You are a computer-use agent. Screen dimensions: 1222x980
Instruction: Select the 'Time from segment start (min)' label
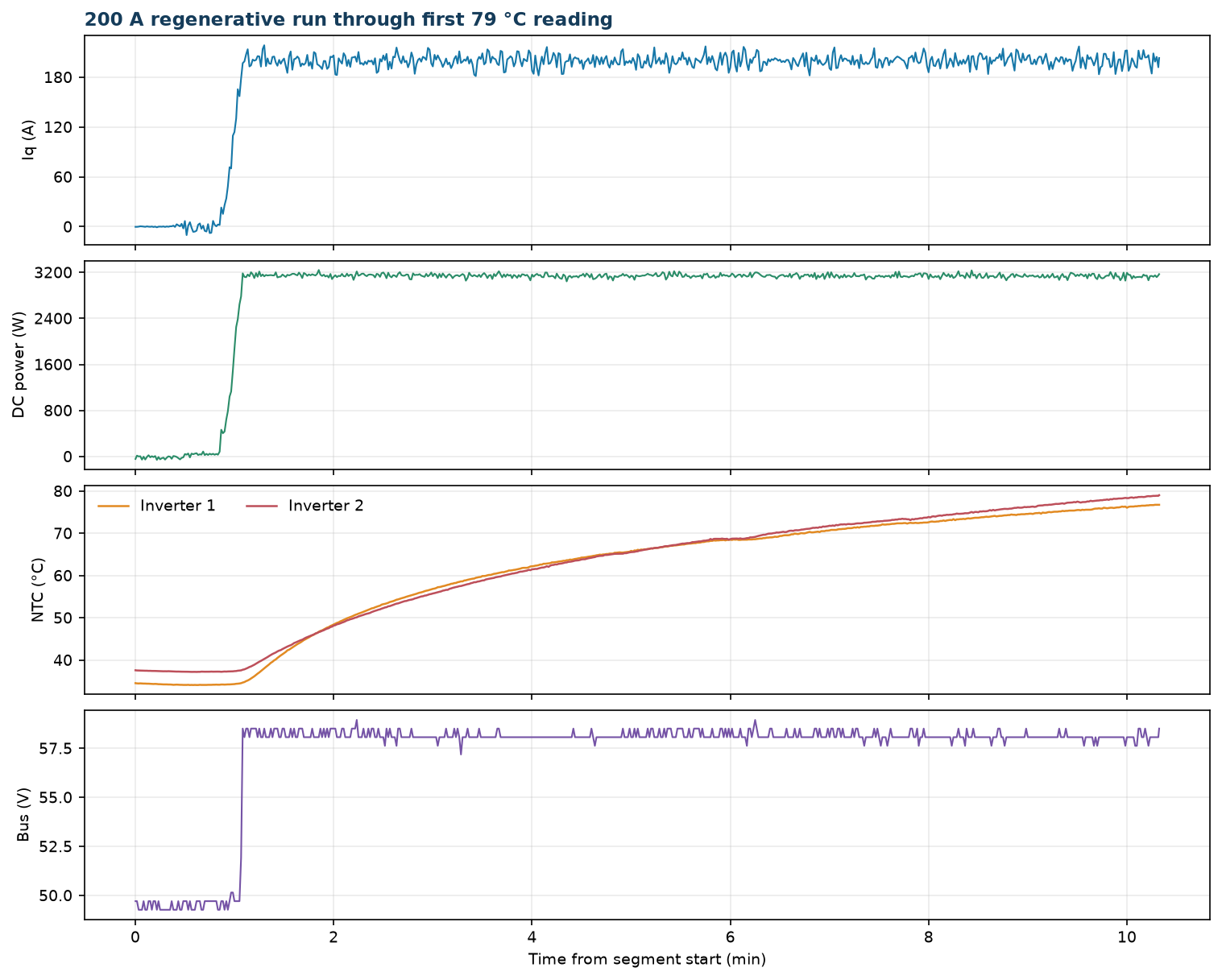click(647, 959)
